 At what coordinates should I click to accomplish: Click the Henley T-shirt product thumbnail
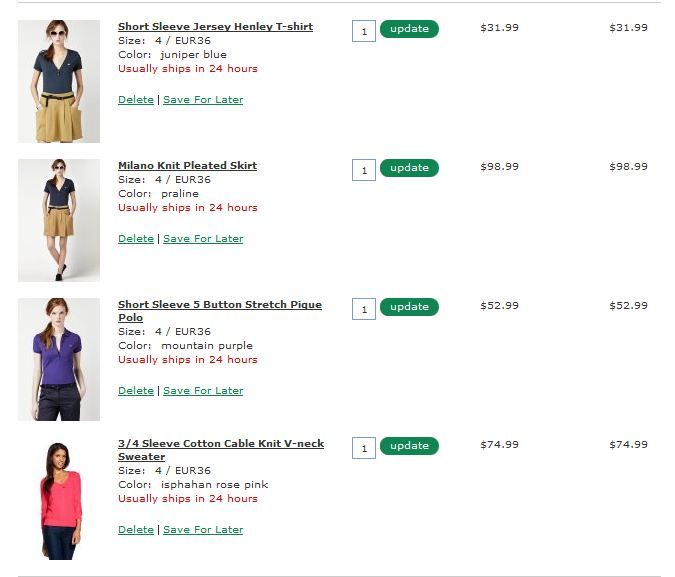(x=59, y=81)
